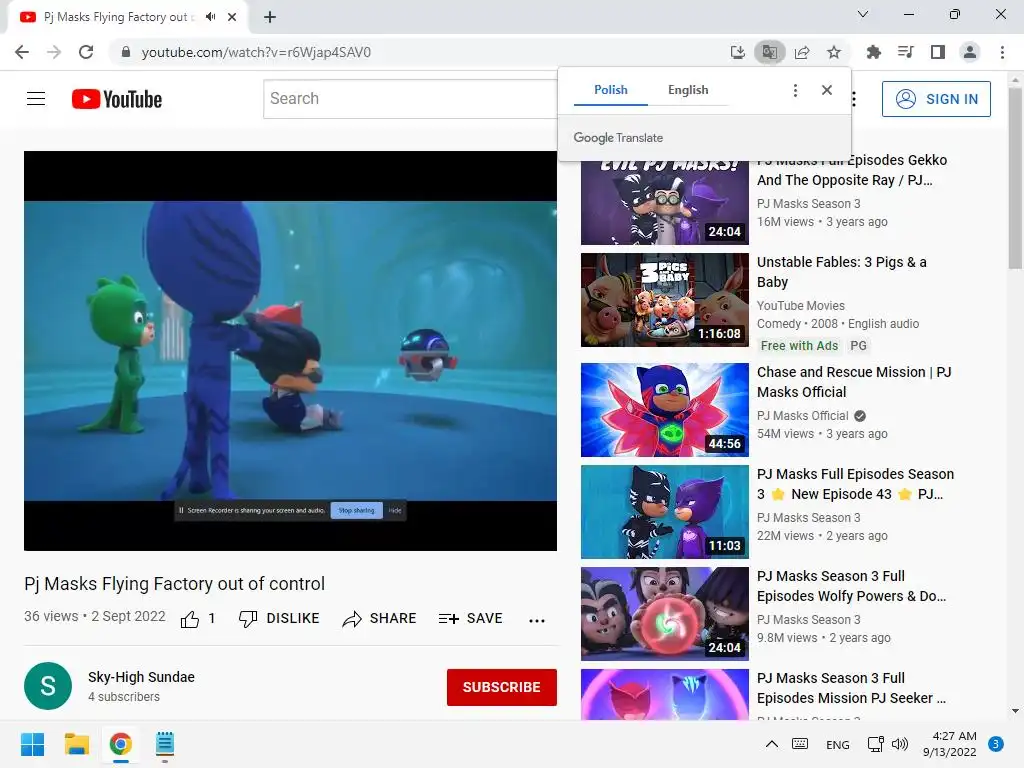
Task: Click the SIGN IN button
Action: click(936, 99)
